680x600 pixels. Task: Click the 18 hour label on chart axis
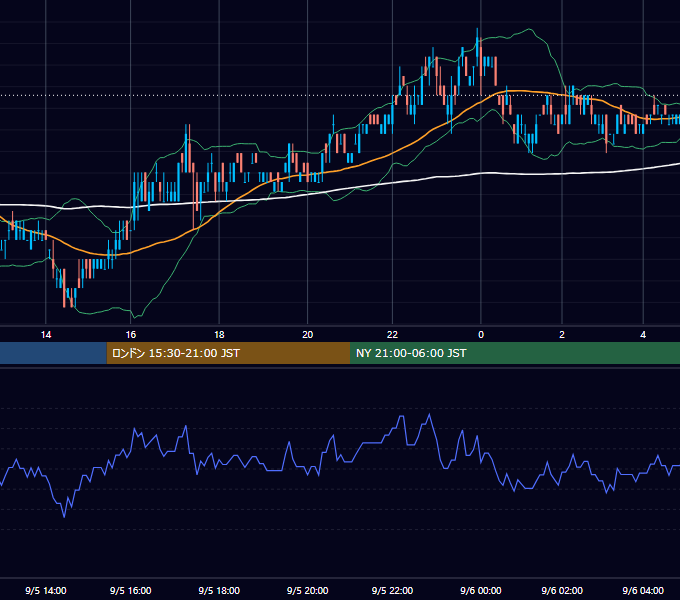(219, 335)
